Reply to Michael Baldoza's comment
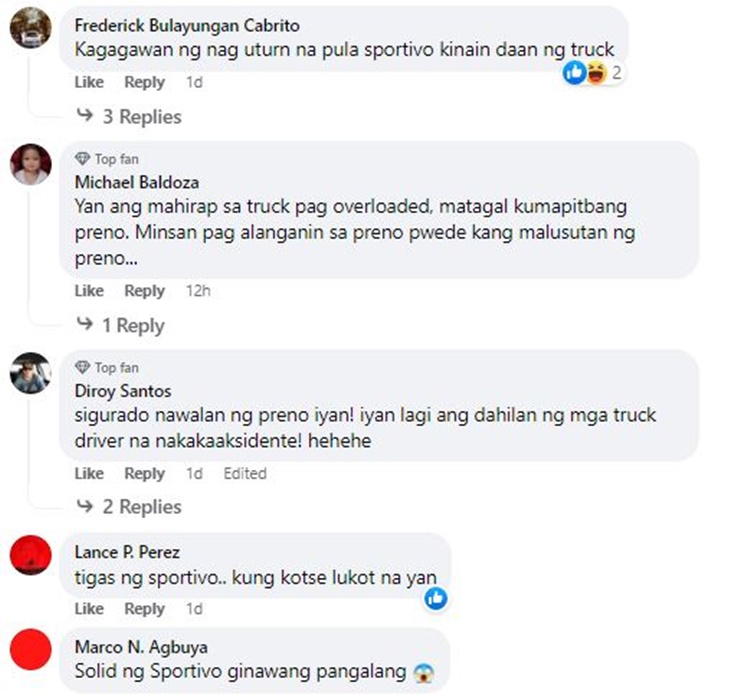The image size is (750, 695). [x=144, y=290]
